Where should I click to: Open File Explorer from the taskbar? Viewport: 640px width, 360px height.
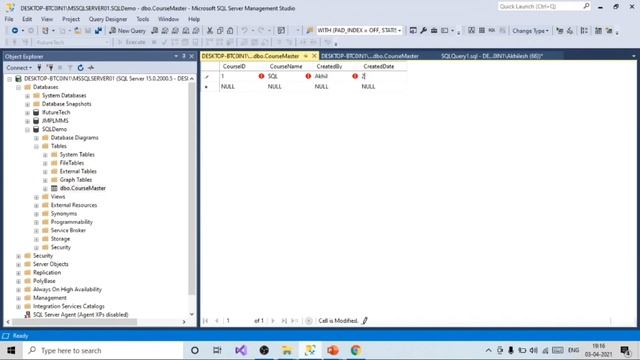[x=287, y=350]
